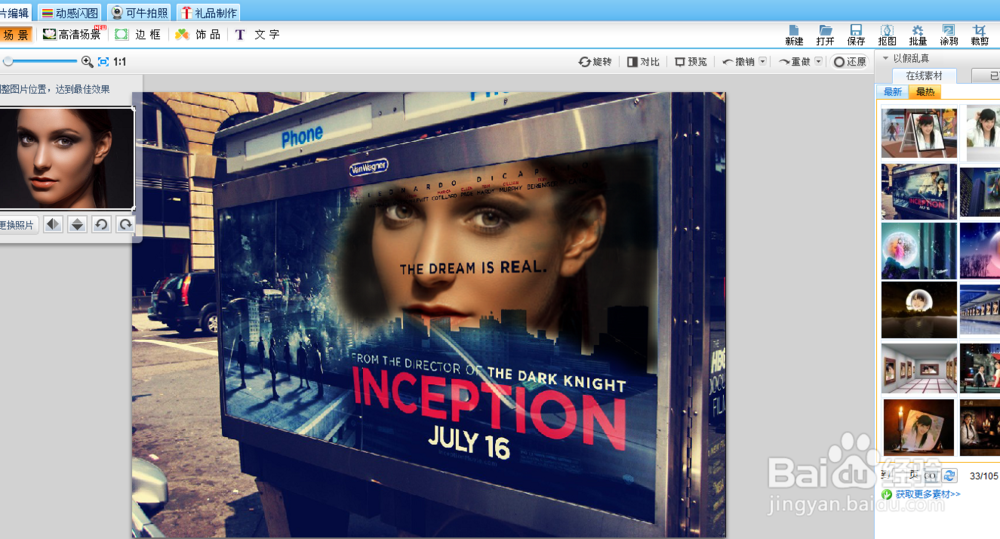Rotate the photo clockwise
Image resolution: width=1000 pixels, height=539 pixels.
click(126, 225)
